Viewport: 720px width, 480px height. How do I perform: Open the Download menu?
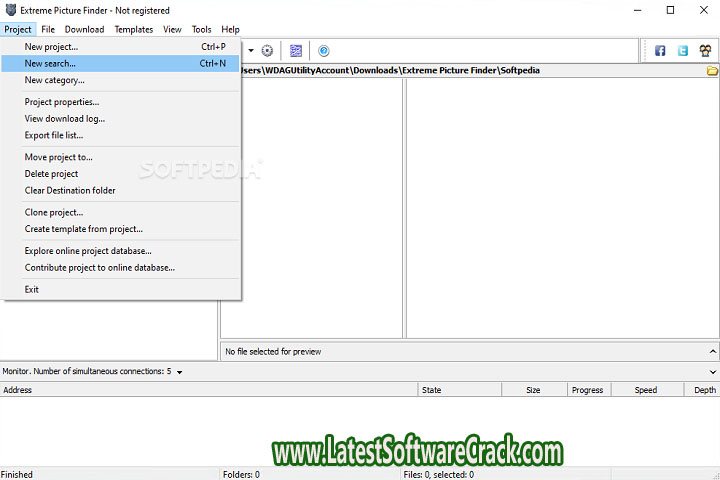pos(84,29)
